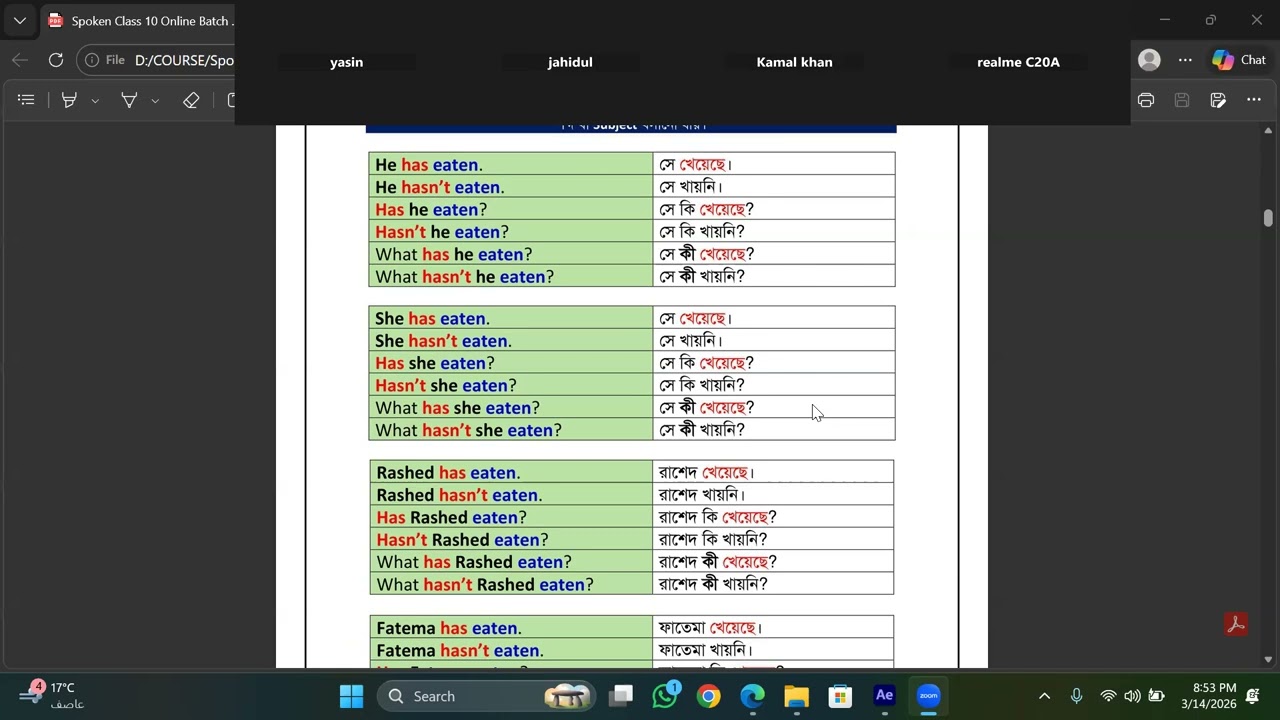Image resolution: width=1280 pixels, height=720 pixels.
Task: Click the tray battery icon
Action: 1156,696
